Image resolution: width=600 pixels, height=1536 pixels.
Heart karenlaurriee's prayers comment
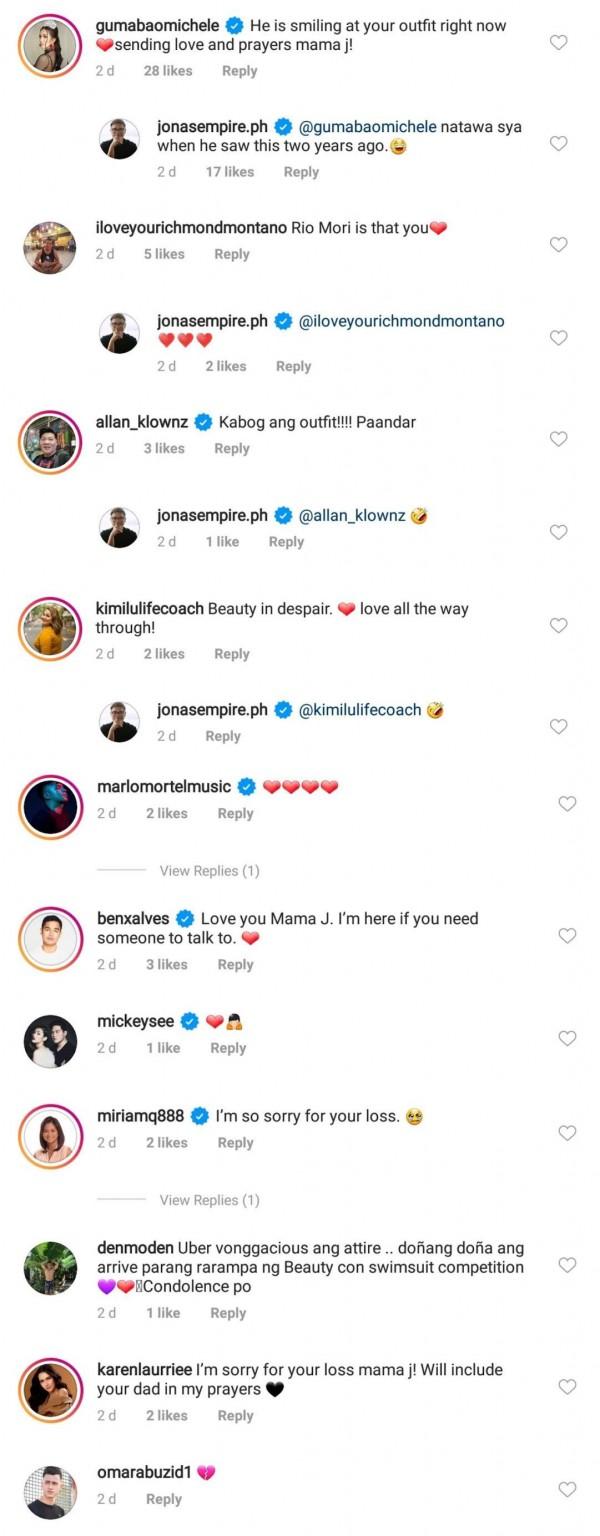567,1387
